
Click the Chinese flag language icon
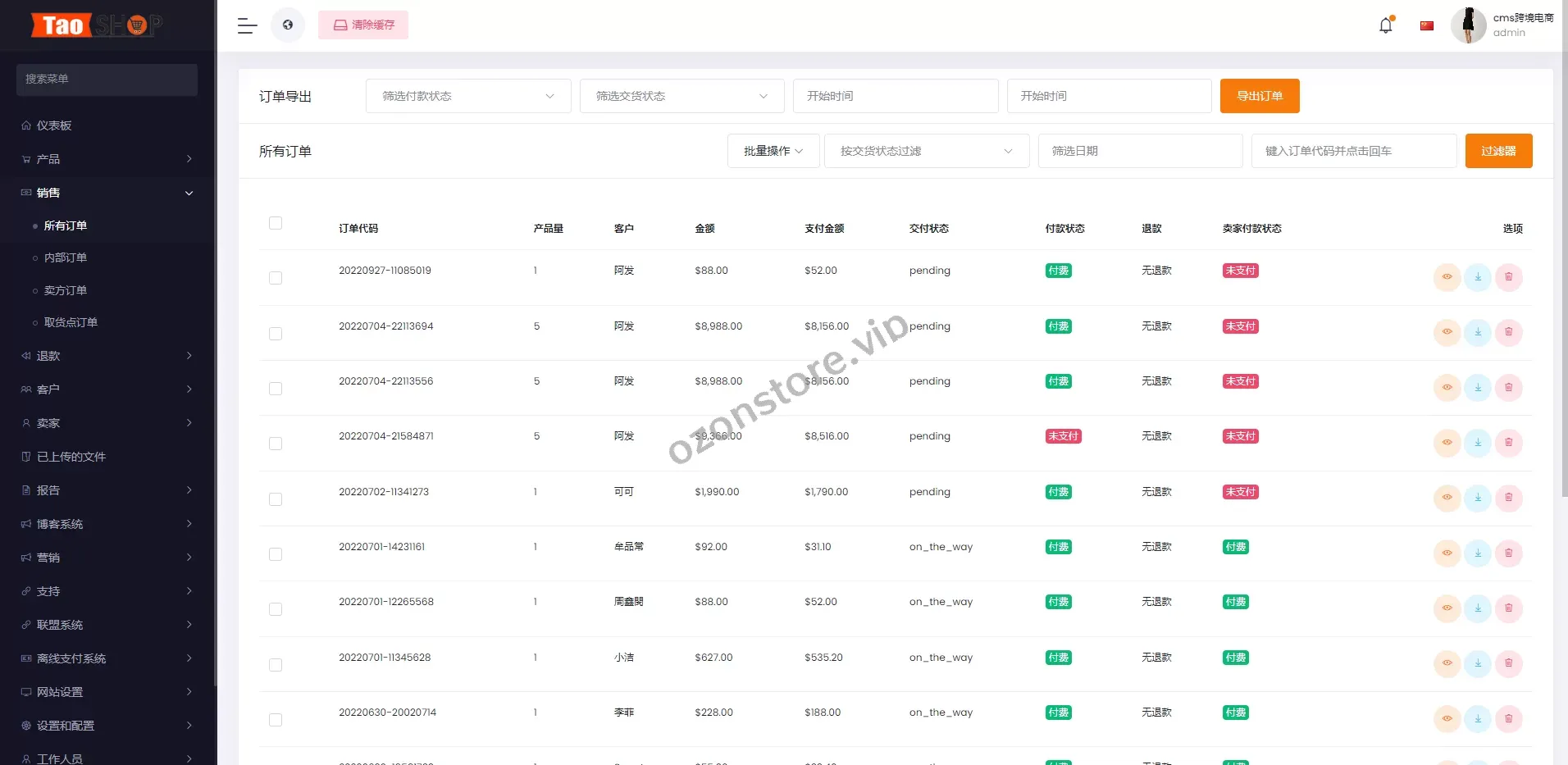click(1427, 25)
